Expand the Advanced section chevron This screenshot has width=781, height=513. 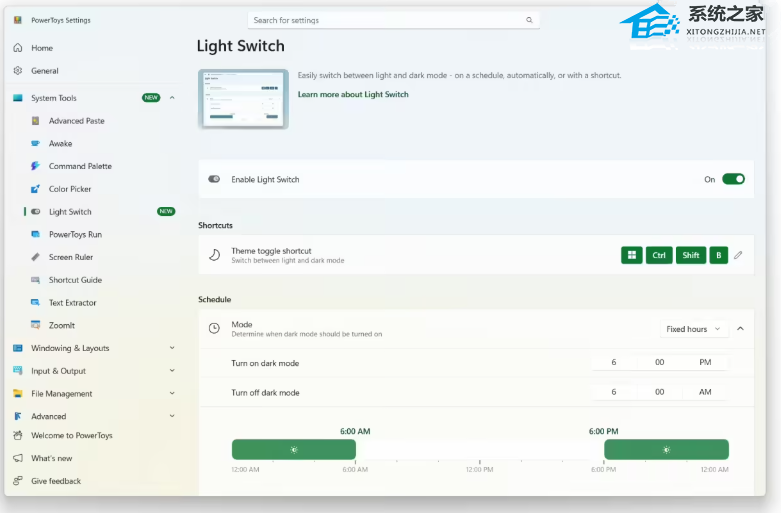click(172, 416)
